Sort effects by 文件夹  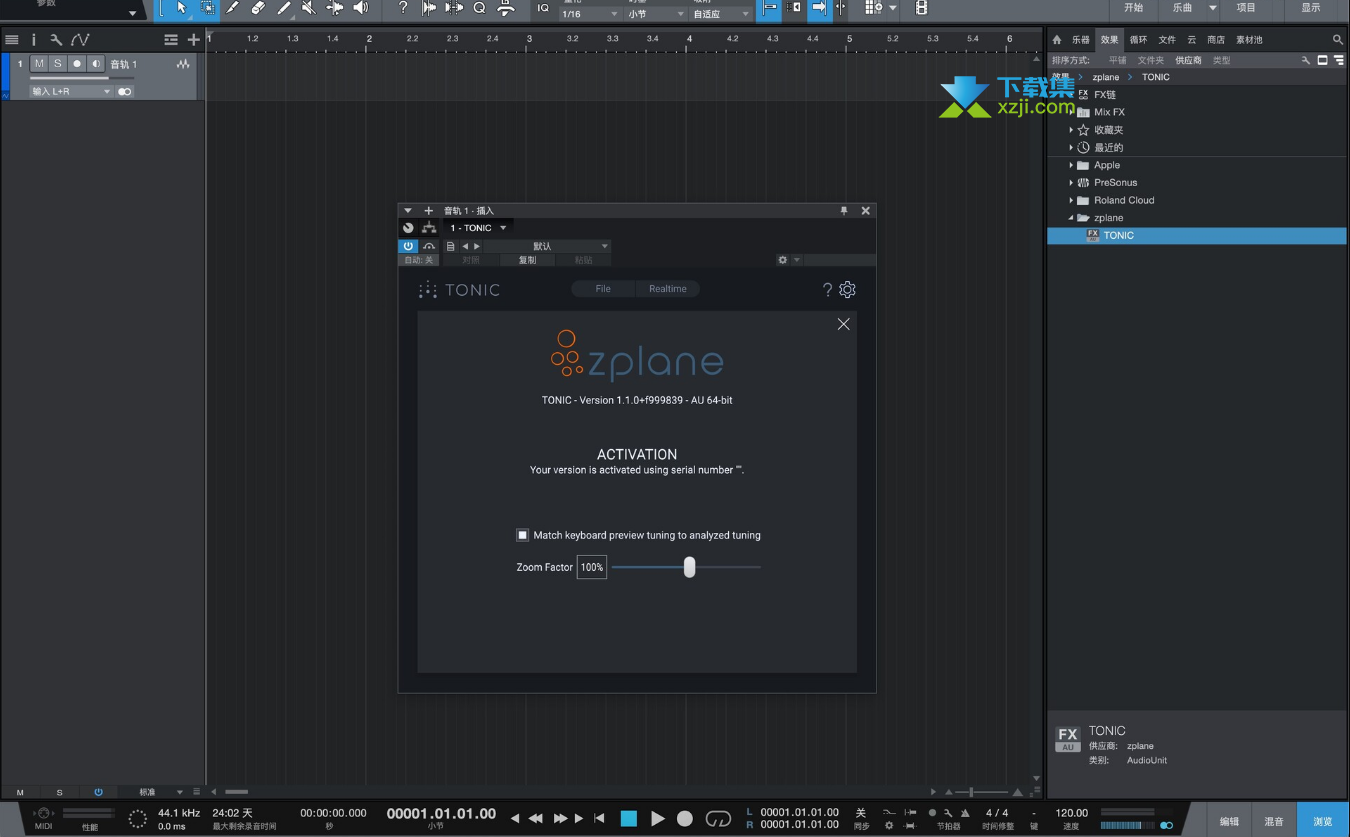click(1150, 60)
